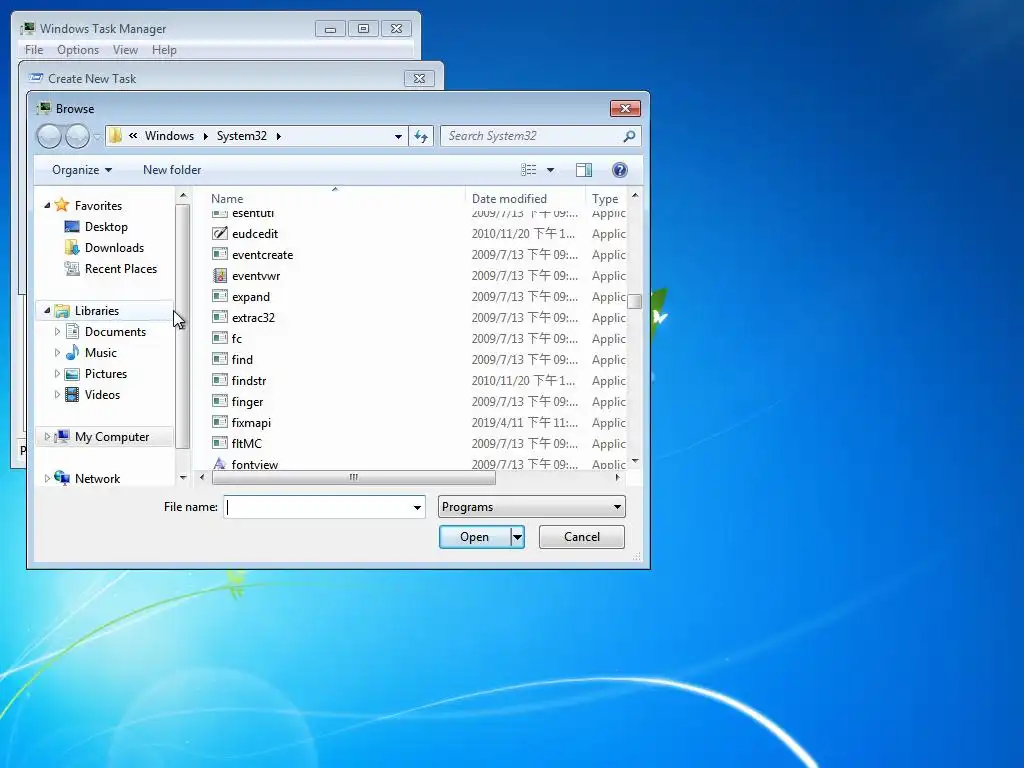
Task: Select the findstr file icon
Action: pyautogui.click(x=220, y=379)
